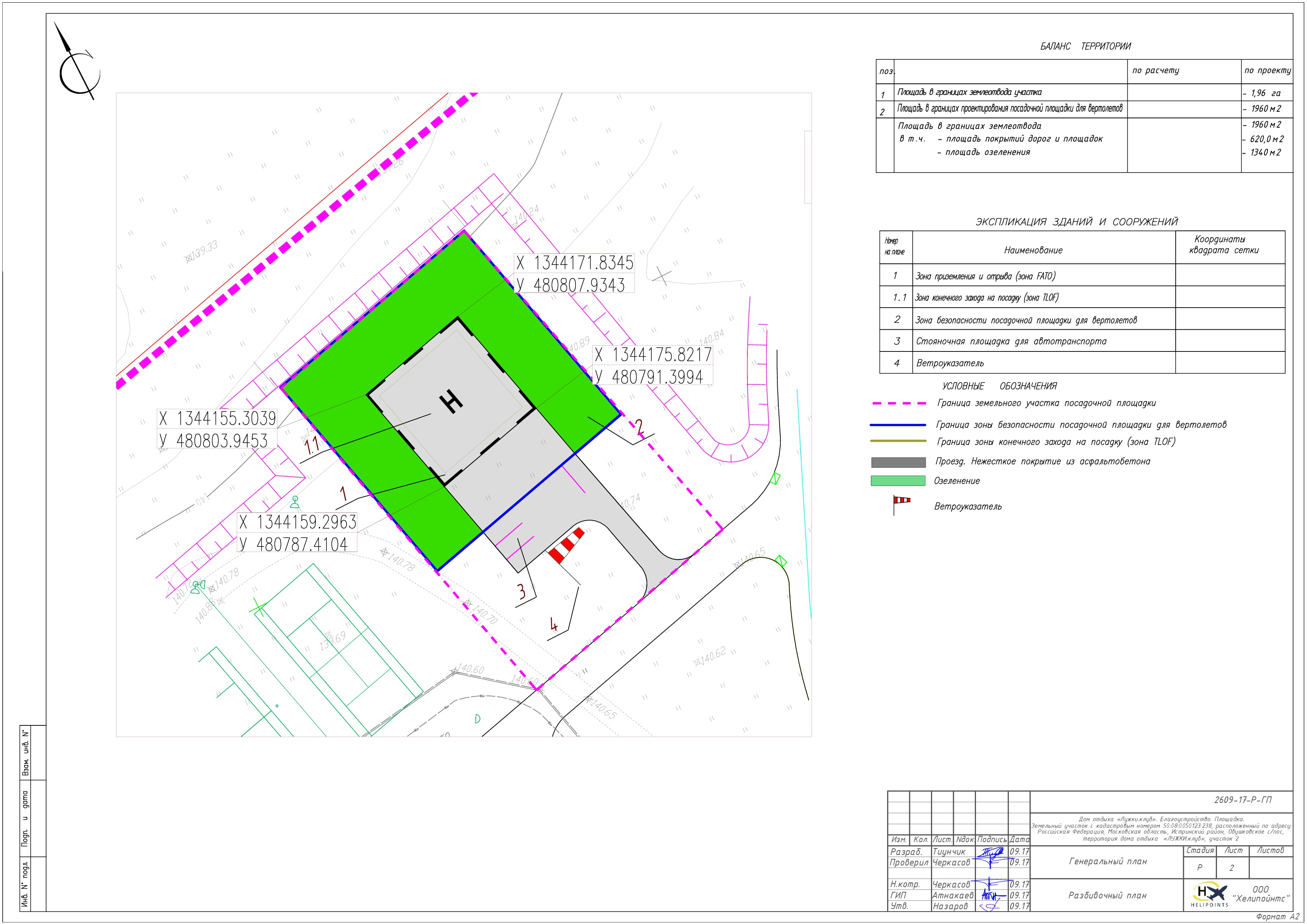Click the magenta dashed legend line sample

point(899,403)
